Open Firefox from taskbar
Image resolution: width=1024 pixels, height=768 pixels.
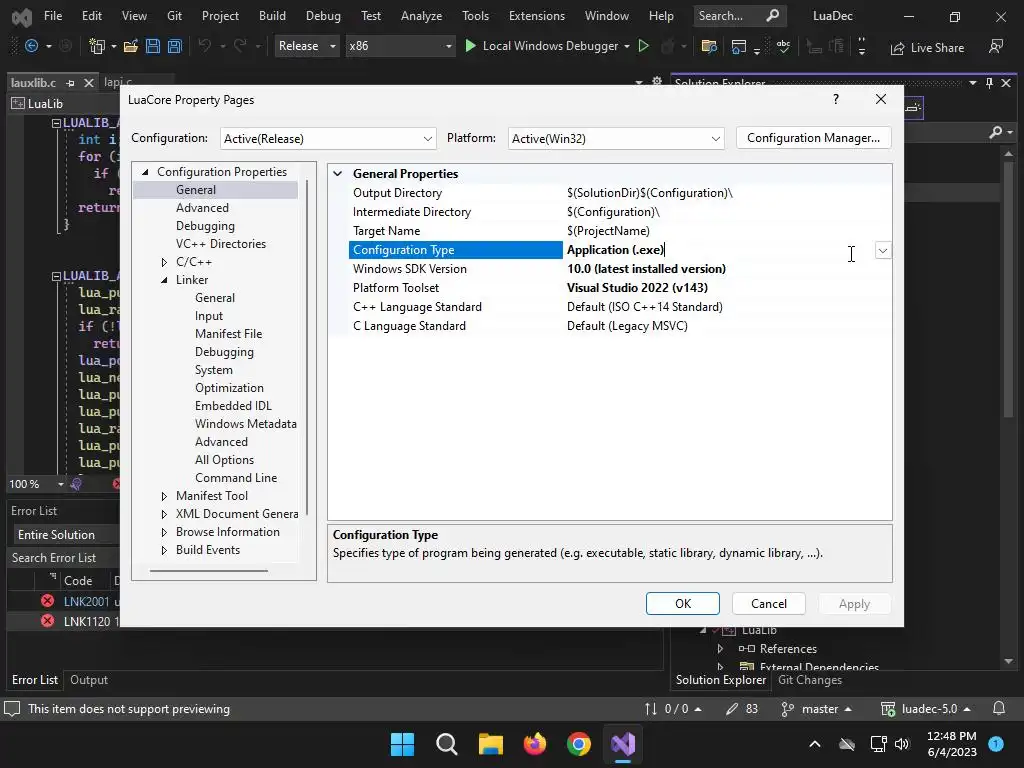[x=535, y=744]
